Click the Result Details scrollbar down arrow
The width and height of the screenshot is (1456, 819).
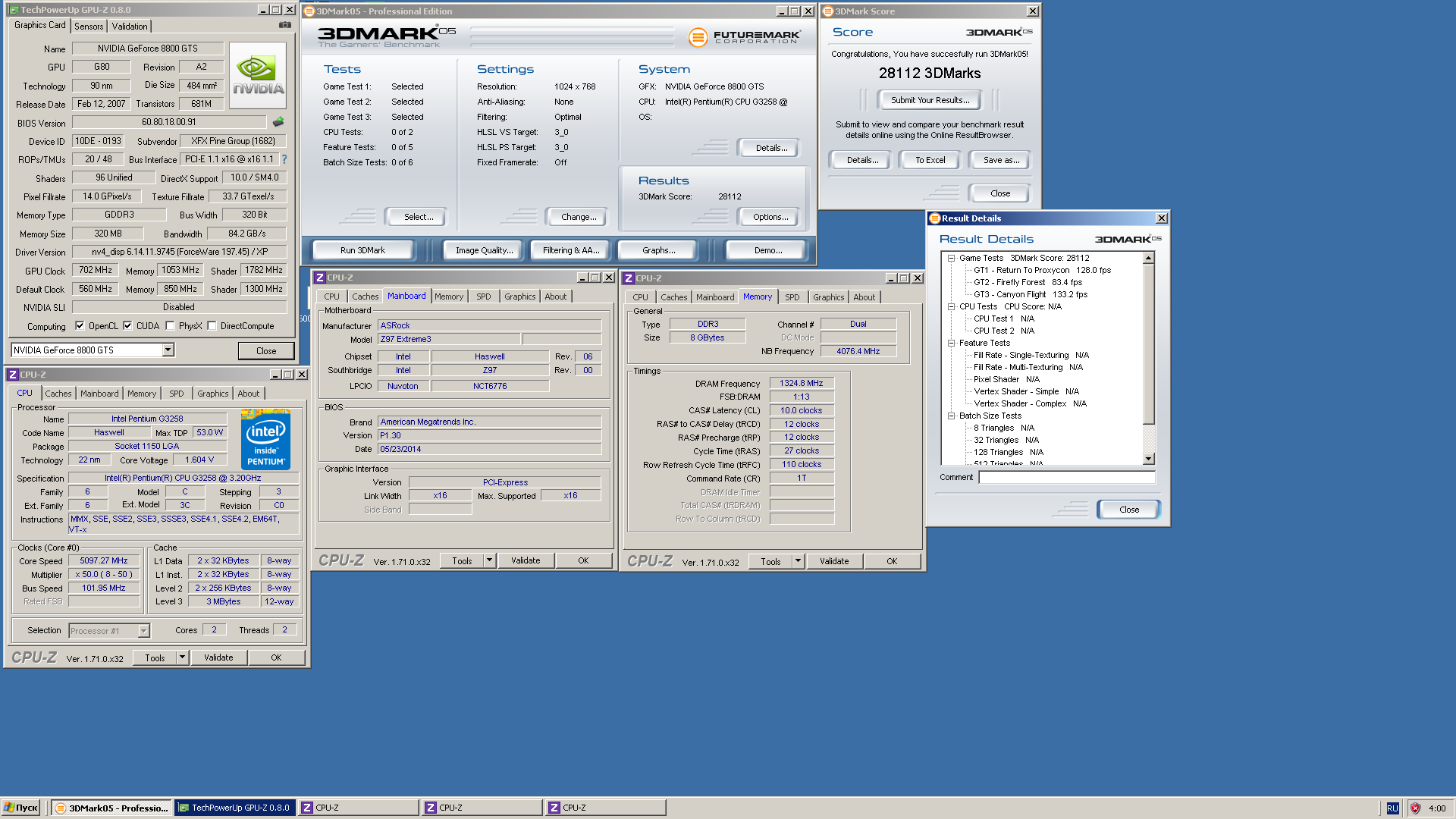(1148, 459)
